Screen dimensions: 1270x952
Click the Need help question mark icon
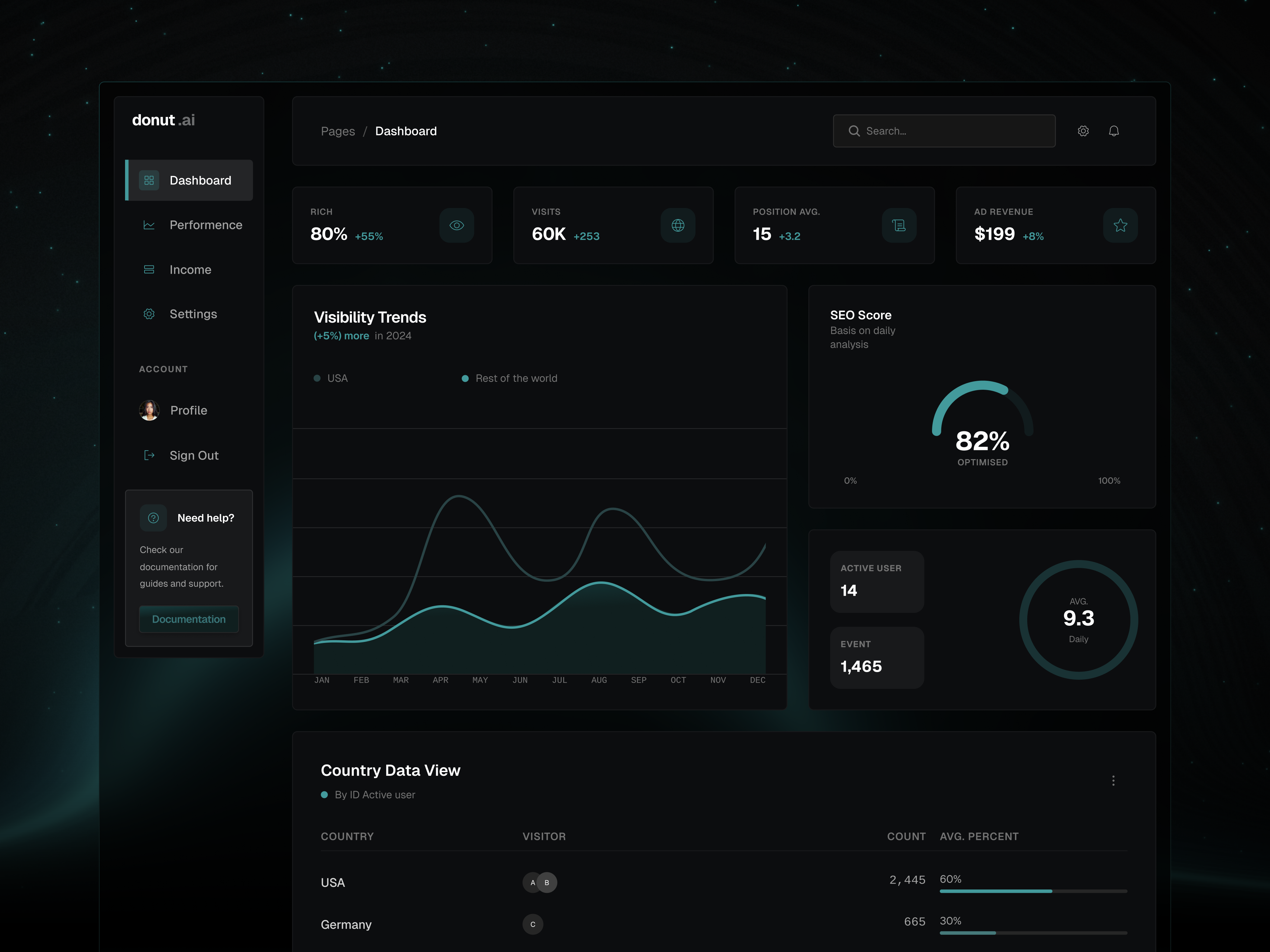click(153, 518)
